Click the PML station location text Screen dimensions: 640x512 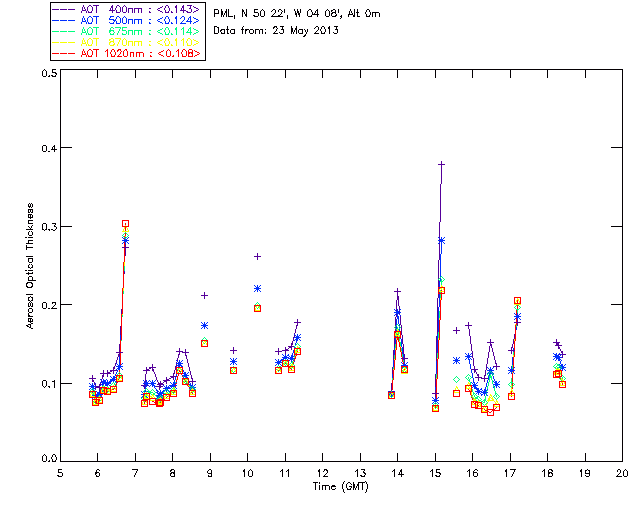tap(297, 14)
